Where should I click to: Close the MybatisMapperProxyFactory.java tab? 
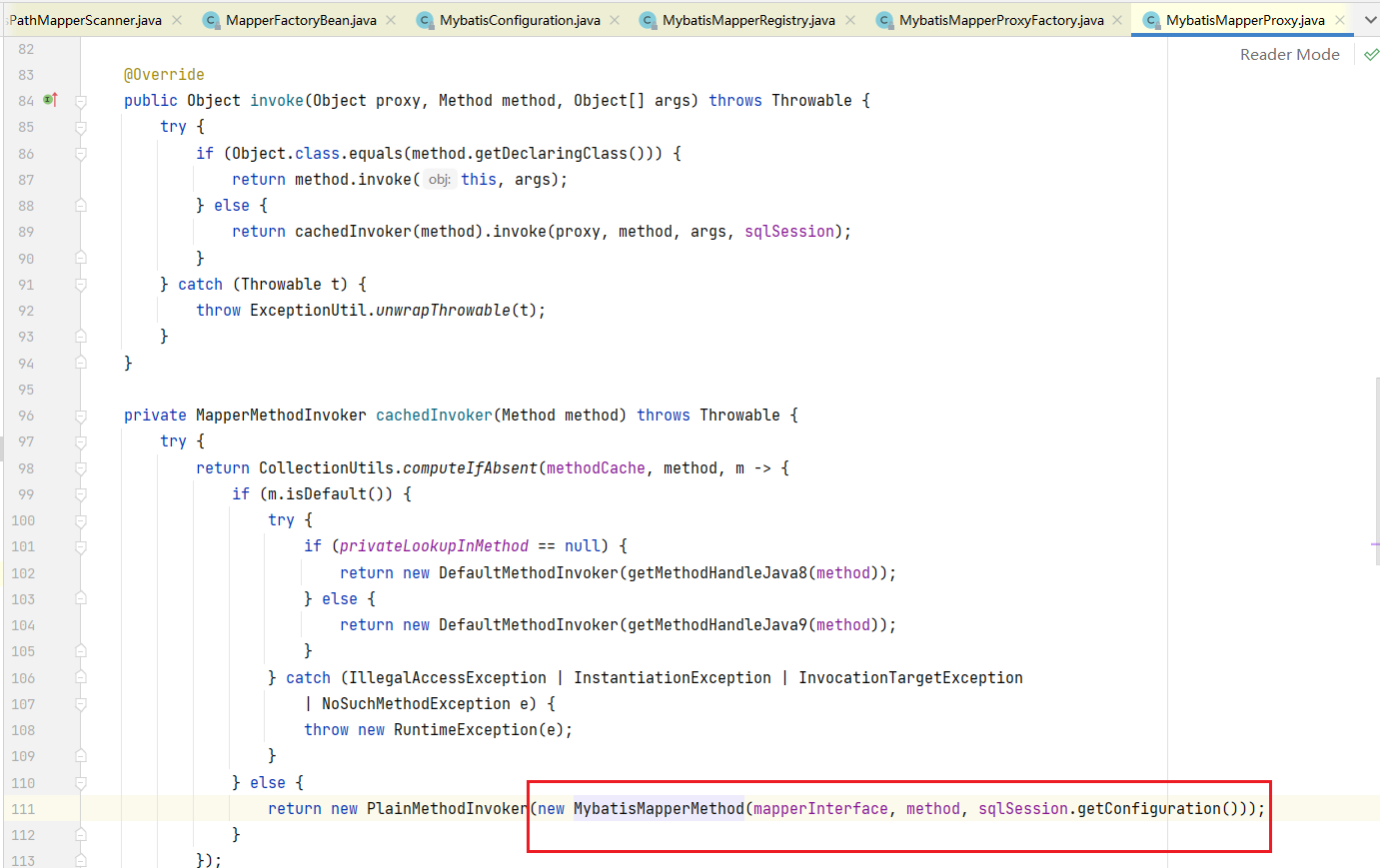pyautogui.click(x=1117, y=20)
